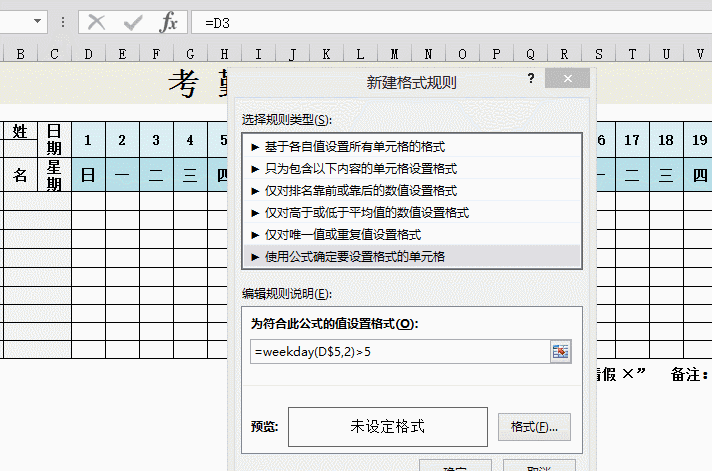Click date cell '1' in the sheet
The width and height of the screenshot is (712, 471).
tap(89, 140)
